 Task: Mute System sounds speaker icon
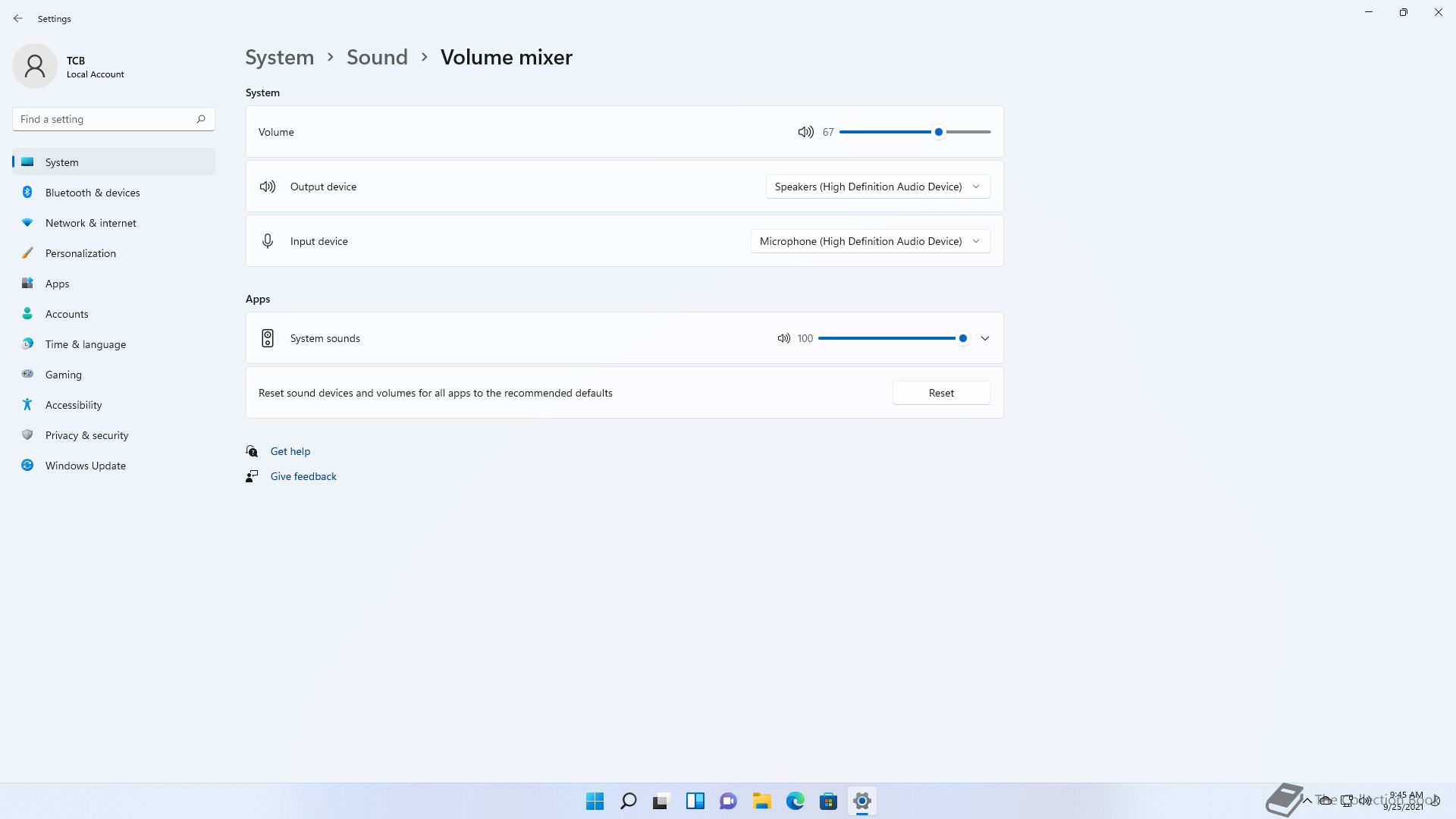coord(783,338)
